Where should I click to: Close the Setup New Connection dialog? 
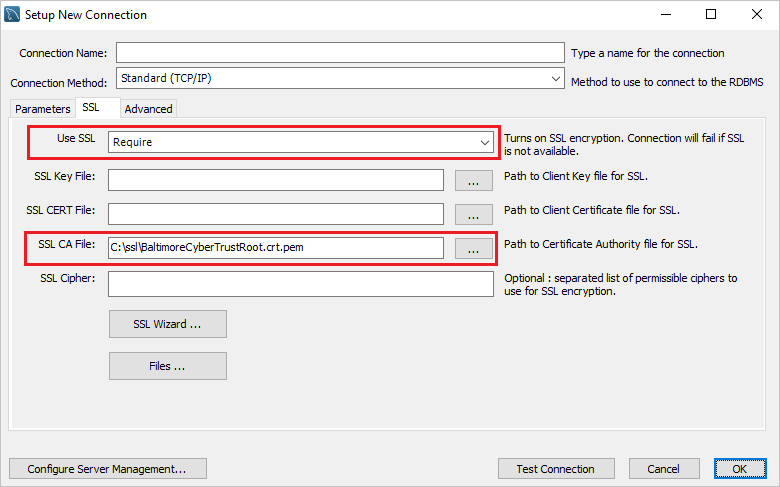pyautogui.click(x=757, y=14)
